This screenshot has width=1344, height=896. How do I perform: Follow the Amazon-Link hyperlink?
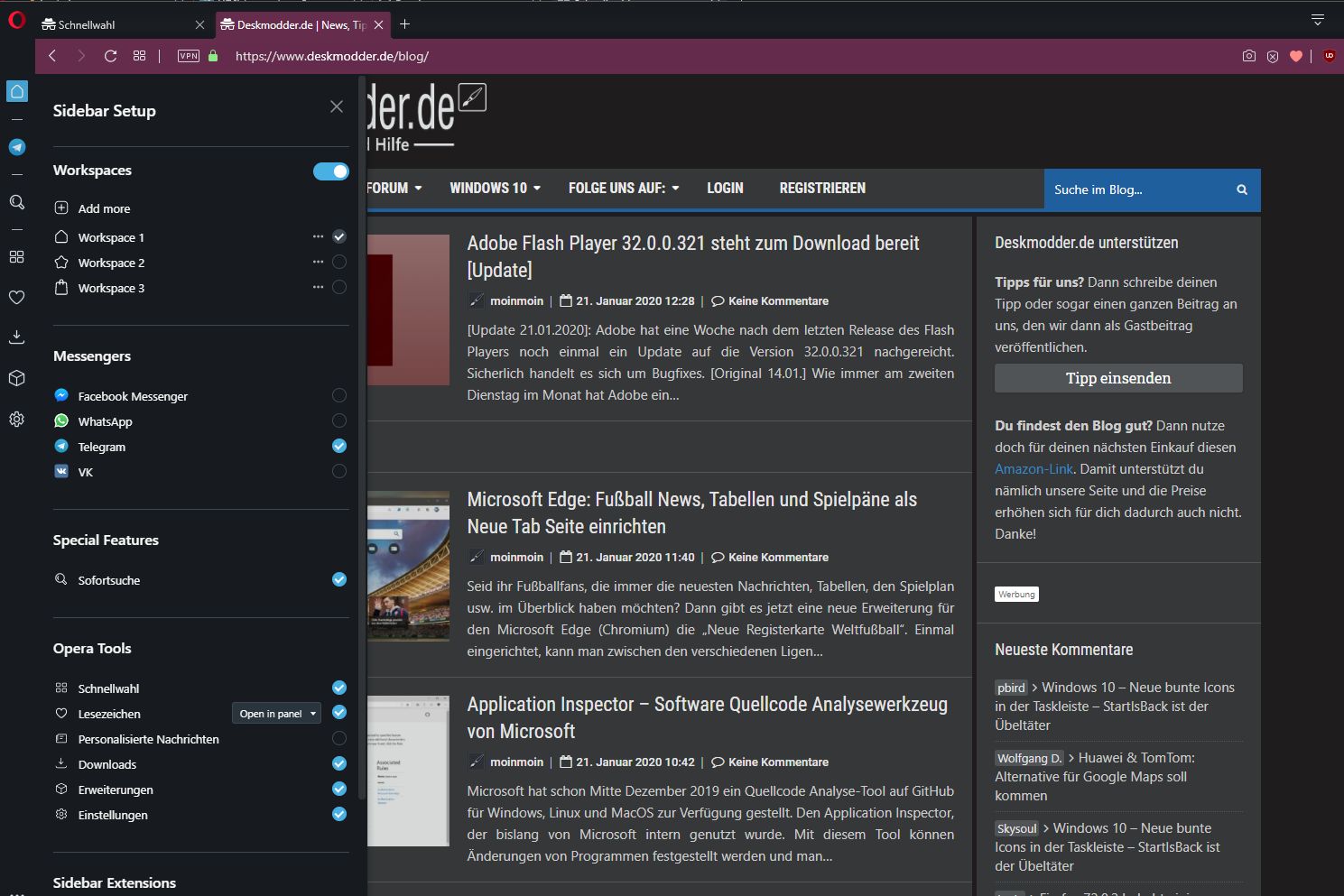coord(1034,469)
